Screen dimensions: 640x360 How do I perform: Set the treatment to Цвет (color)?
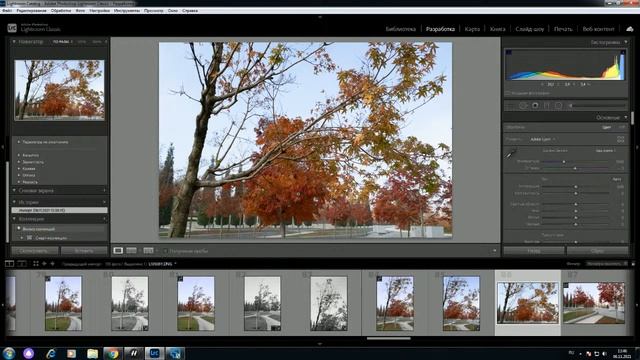[x=607, y=127]
